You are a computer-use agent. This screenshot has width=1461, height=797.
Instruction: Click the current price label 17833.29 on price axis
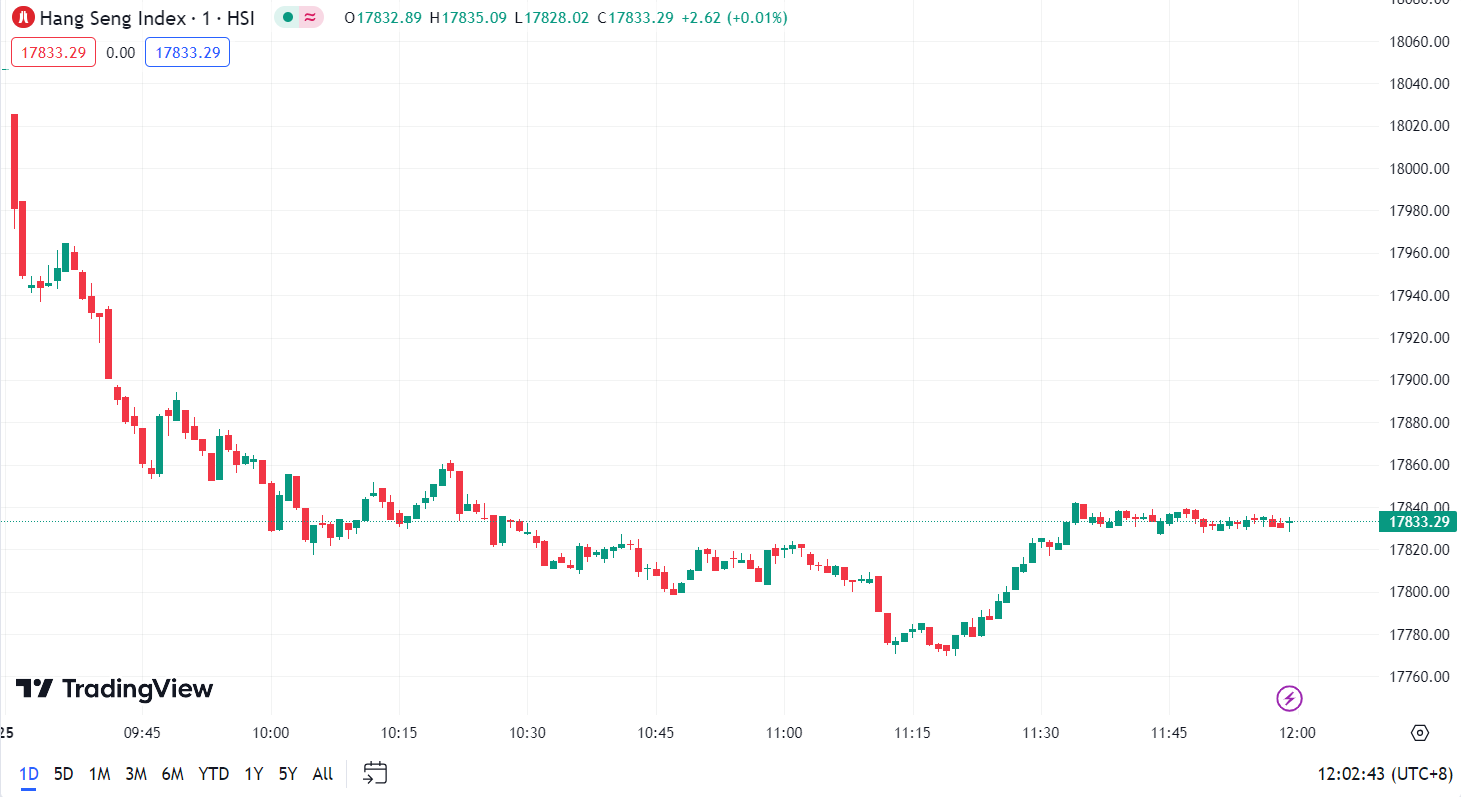point(1418,521)
